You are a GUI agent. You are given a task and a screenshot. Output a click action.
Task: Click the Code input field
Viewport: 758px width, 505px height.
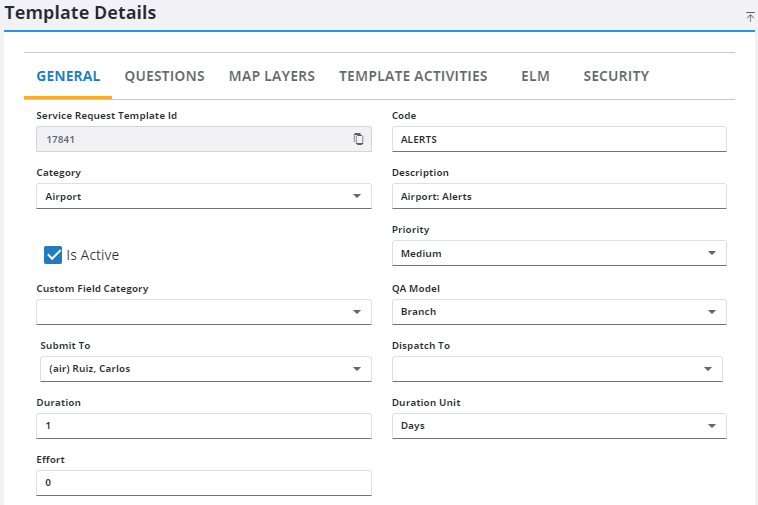click(558, 139)
